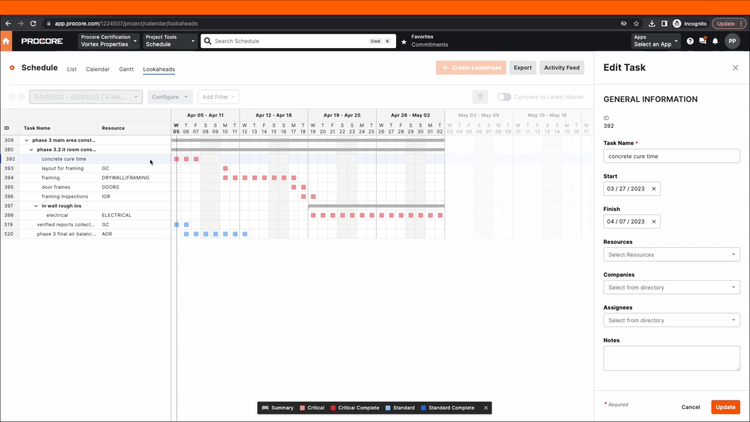Open the Add Filter dropdown
Viewport: 750px width, 422px height.
[218, 97]
